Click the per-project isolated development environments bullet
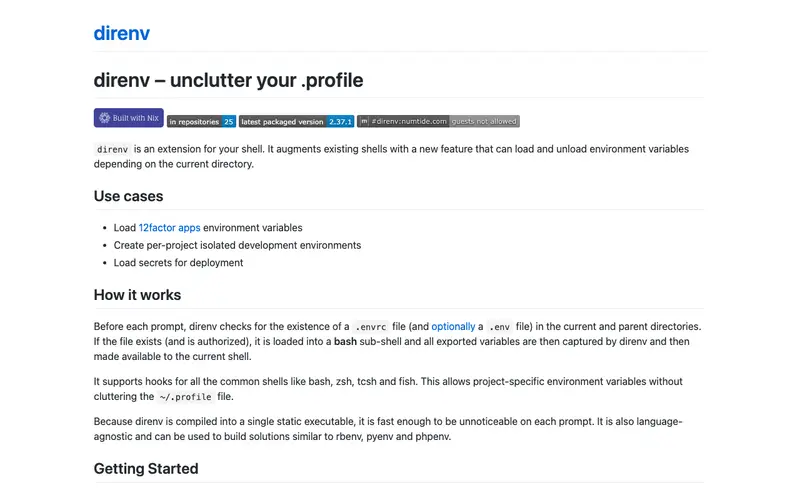The width and height of the screenshot is (800, 500). (237, 245)
